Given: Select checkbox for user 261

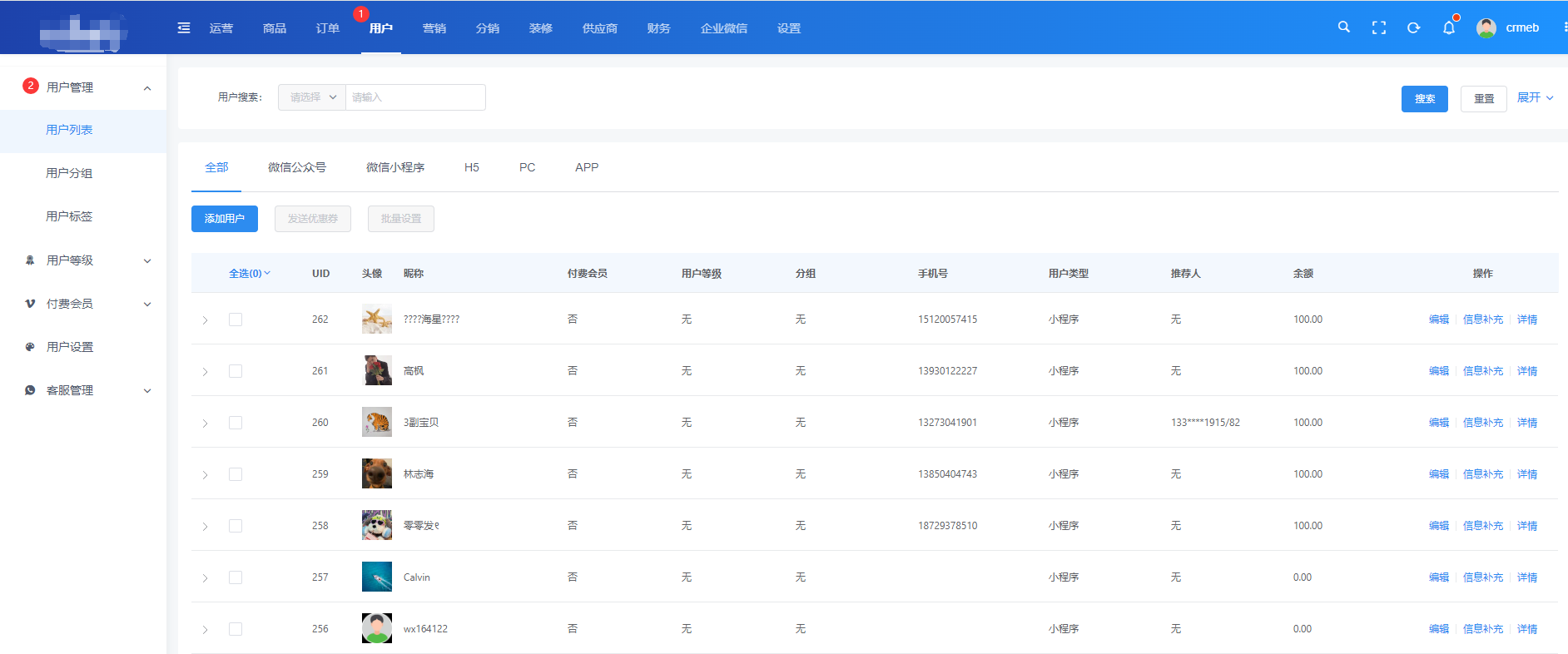Looking at the screenshot, I should pos(236,371).
